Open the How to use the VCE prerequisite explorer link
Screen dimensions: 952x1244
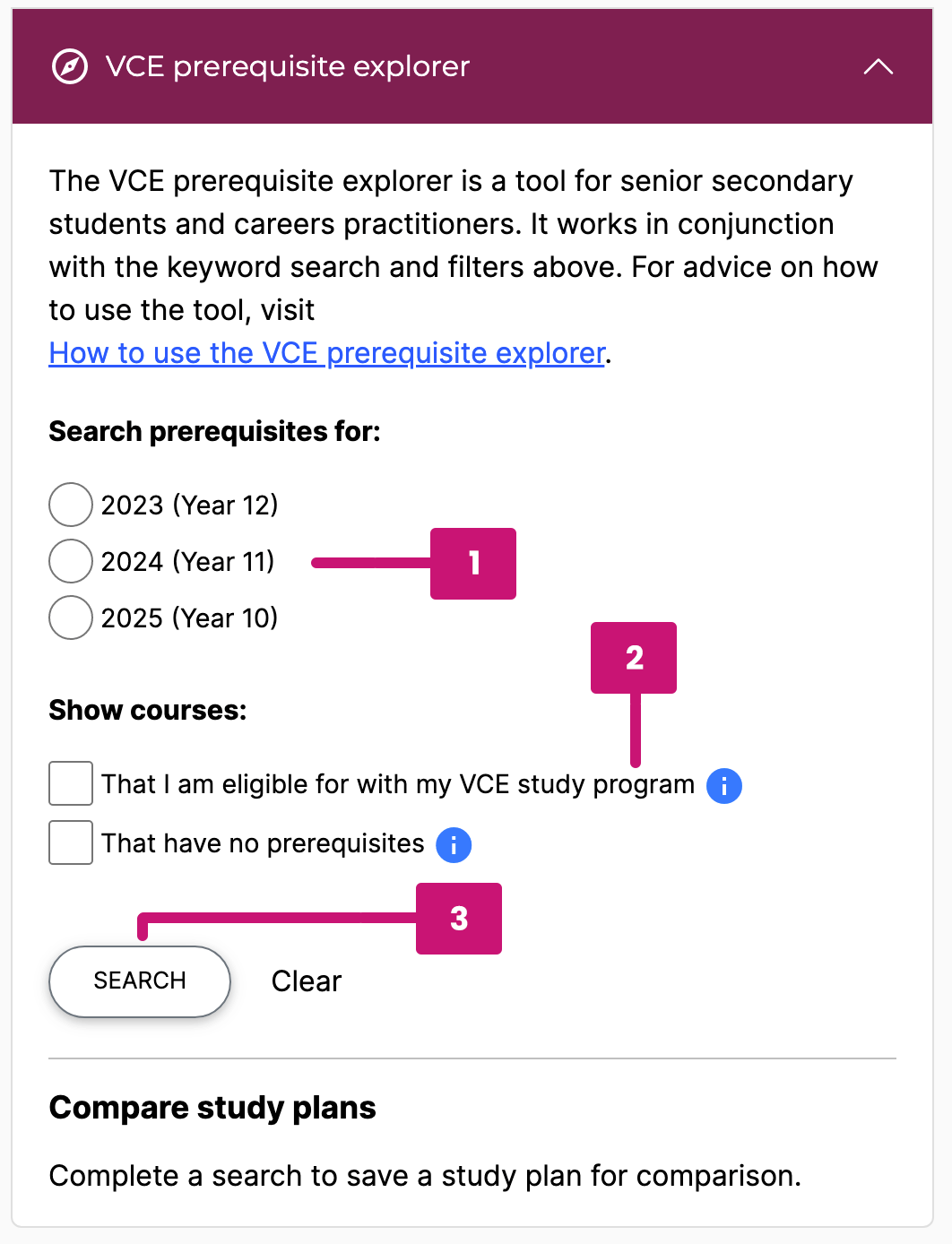tap(325, 352)
